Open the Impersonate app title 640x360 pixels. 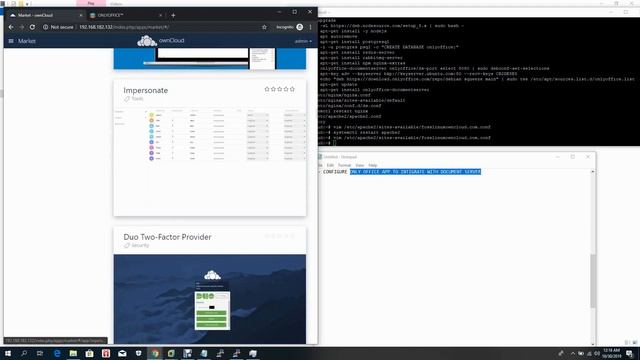point(146,90)
